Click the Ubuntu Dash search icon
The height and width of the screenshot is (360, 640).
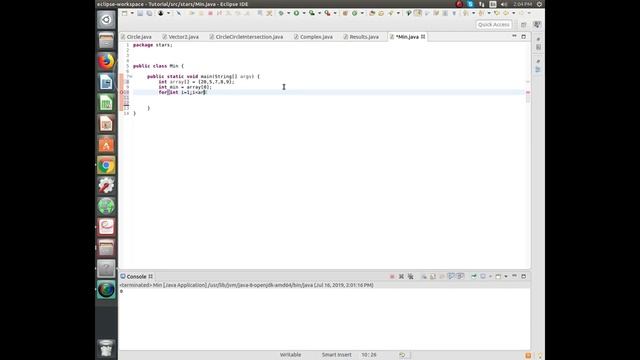pos(106,20)
